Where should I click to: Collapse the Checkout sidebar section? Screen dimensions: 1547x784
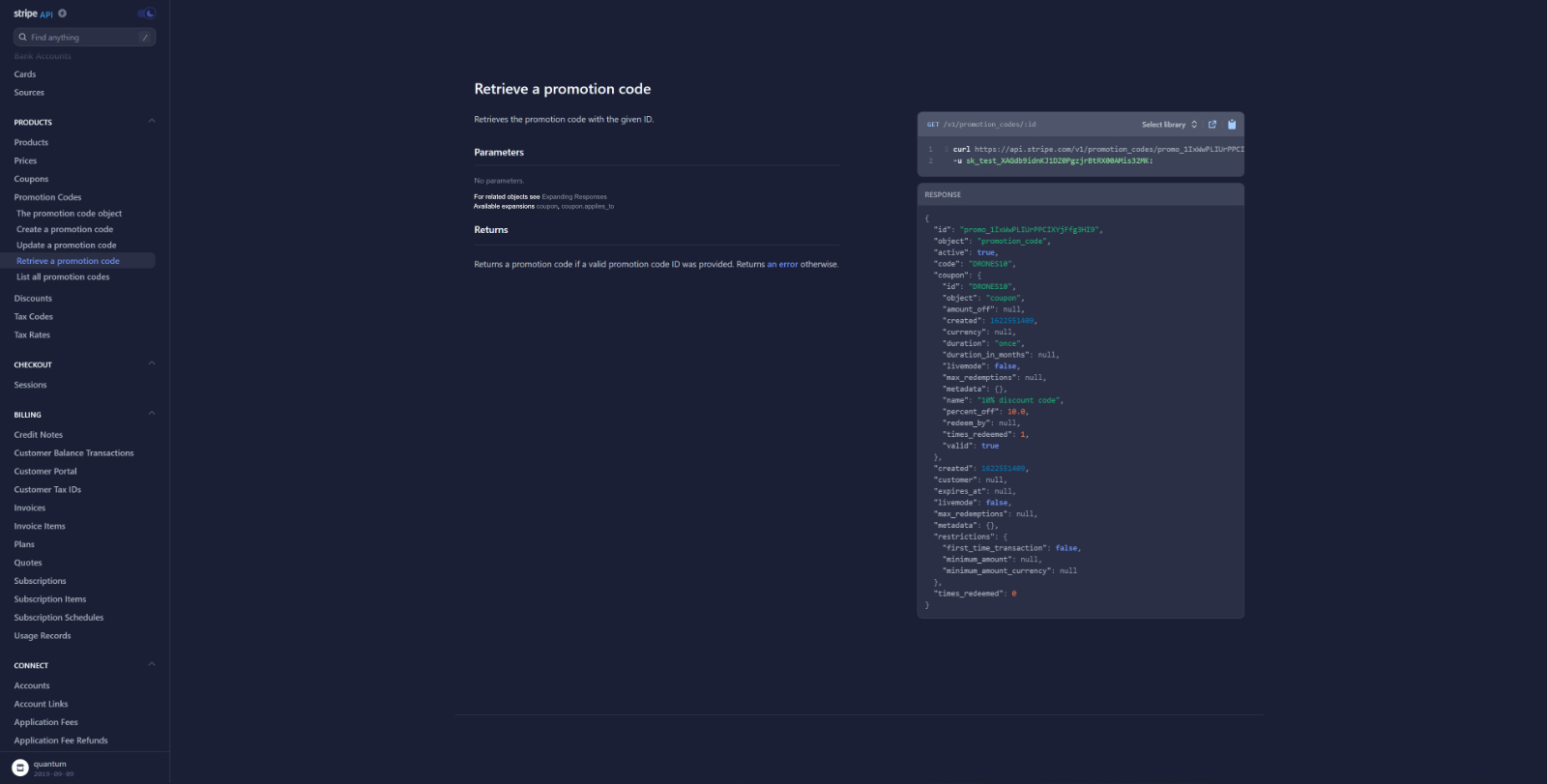(x=152, y=364)
